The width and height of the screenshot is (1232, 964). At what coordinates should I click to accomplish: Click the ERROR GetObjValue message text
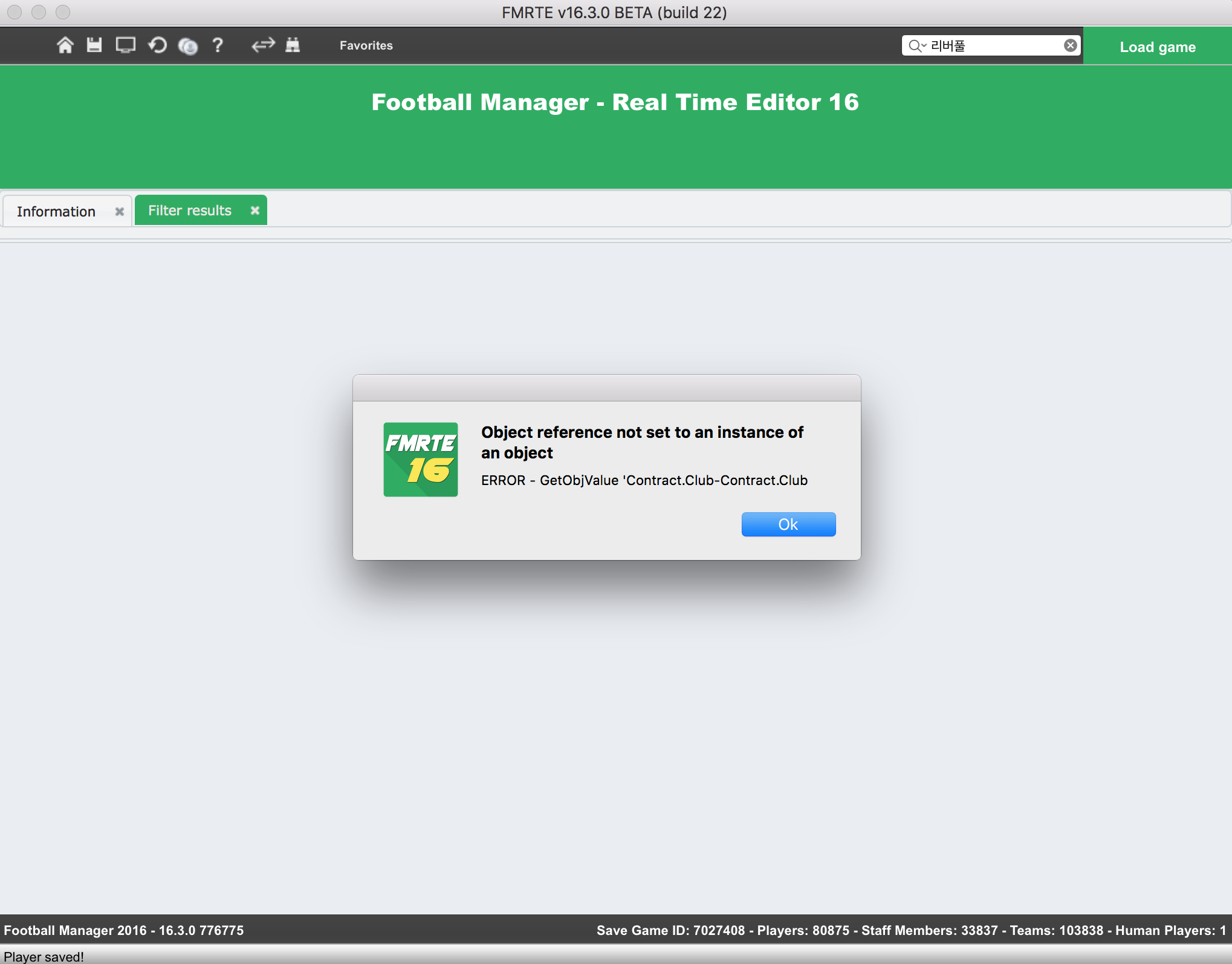[644, 480]
